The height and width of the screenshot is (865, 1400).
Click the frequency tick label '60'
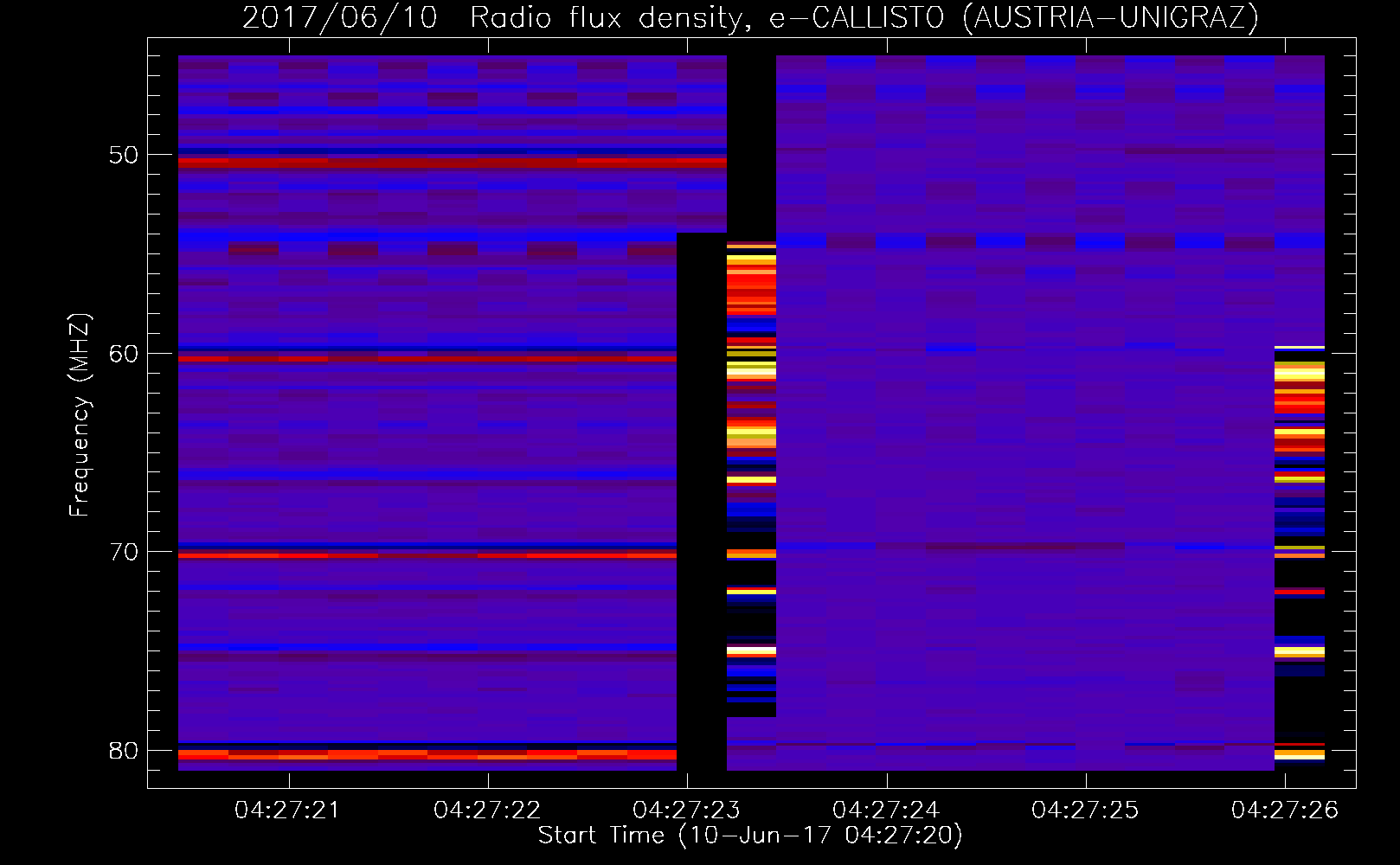[x=124, y=354]
